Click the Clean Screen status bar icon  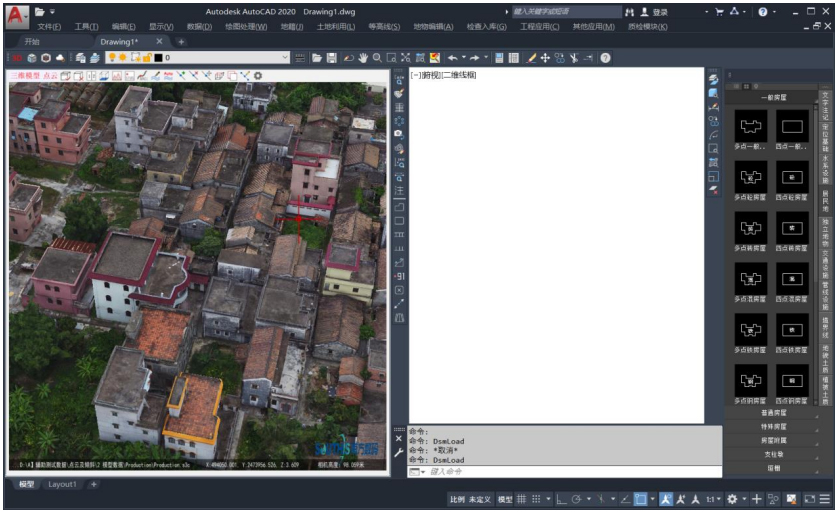point(808,498)
